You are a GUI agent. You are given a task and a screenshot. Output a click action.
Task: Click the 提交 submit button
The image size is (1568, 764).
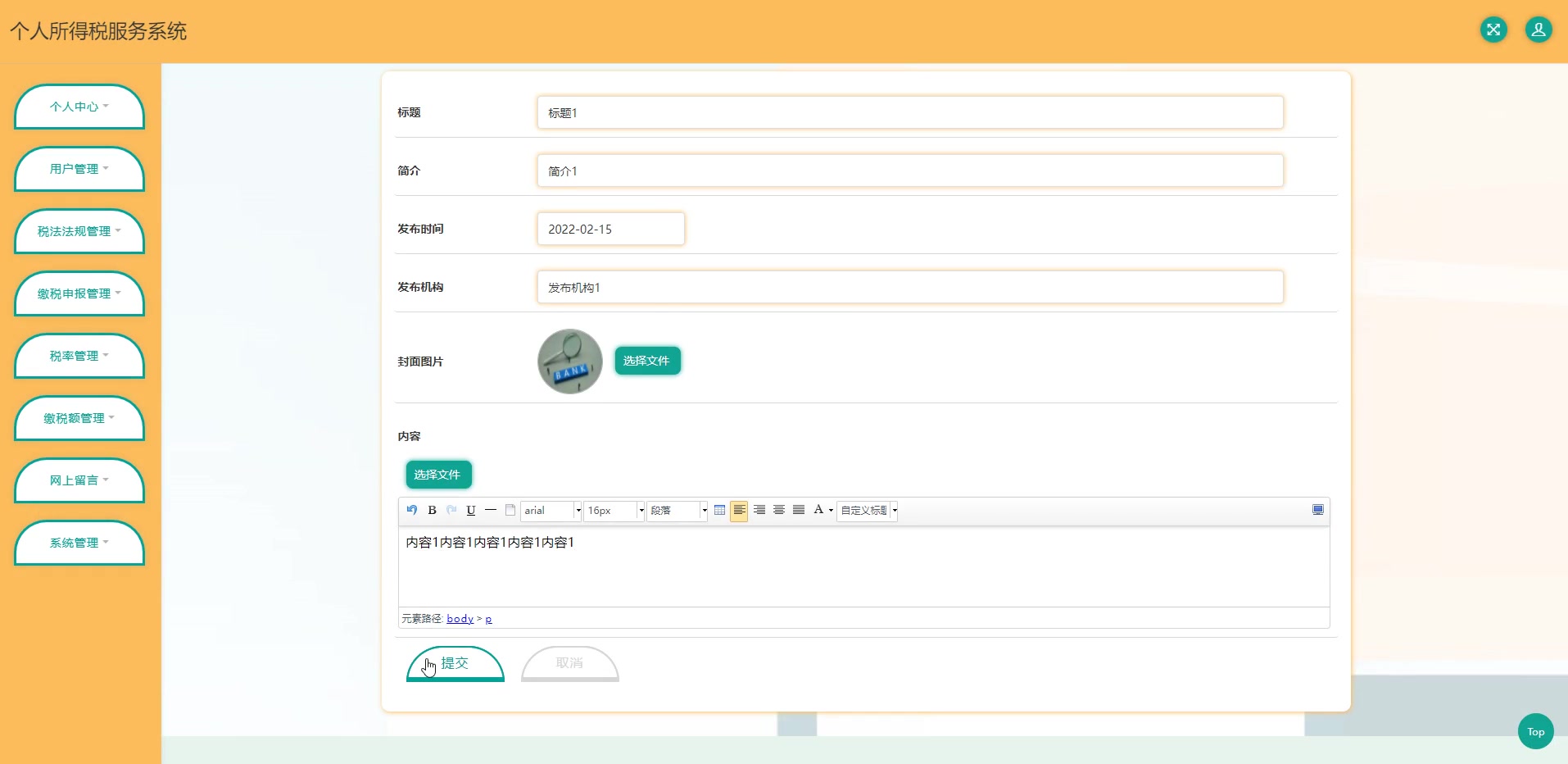pyautogui.click(x=455, y=663)
